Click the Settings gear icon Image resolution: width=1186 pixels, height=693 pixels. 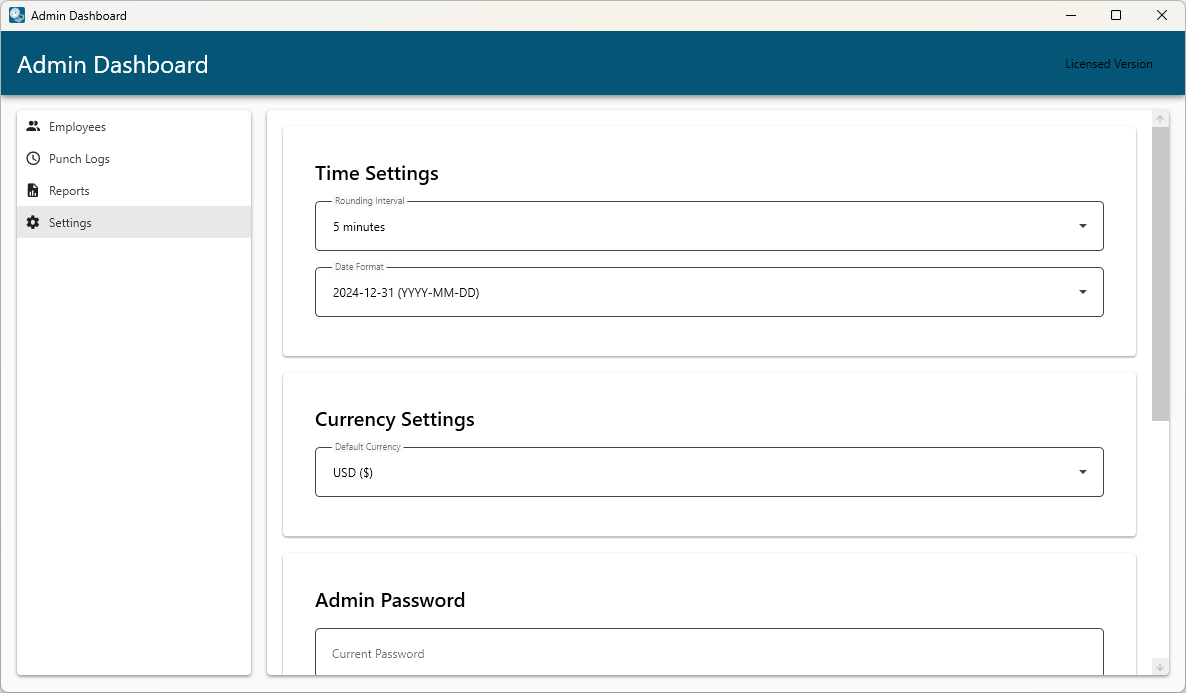click(x=33, y=223)
